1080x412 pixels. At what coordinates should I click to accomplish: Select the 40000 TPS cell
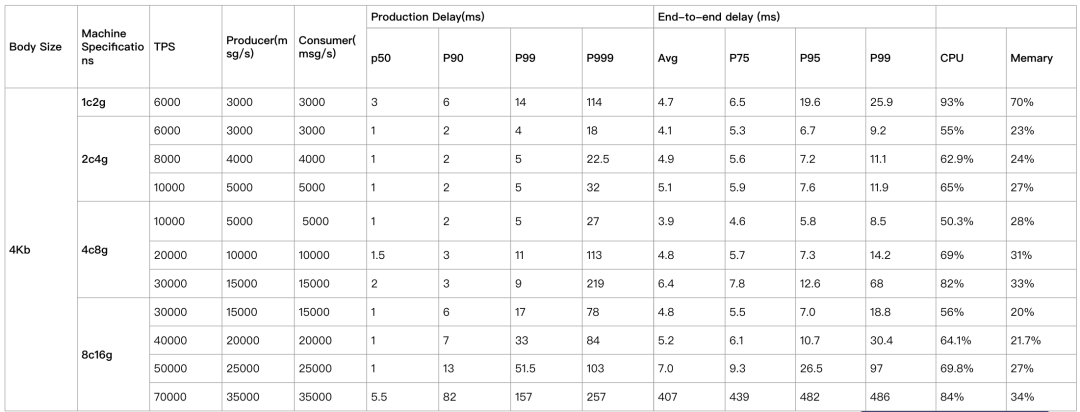pyautogui.click(x=185, y=340)
